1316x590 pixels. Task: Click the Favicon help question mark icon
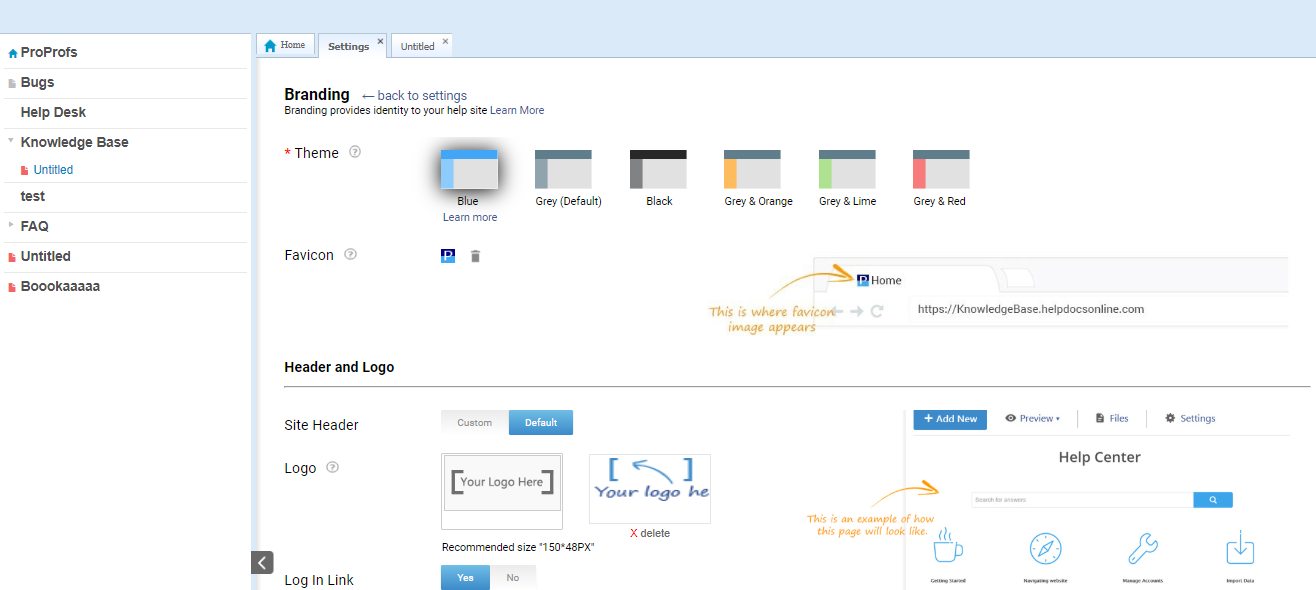click(350, 254)
